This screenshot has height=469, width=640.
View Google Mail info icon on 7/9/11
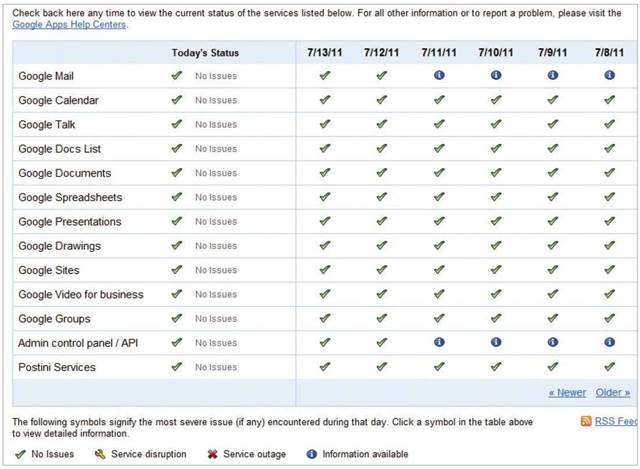coord(553,75)
